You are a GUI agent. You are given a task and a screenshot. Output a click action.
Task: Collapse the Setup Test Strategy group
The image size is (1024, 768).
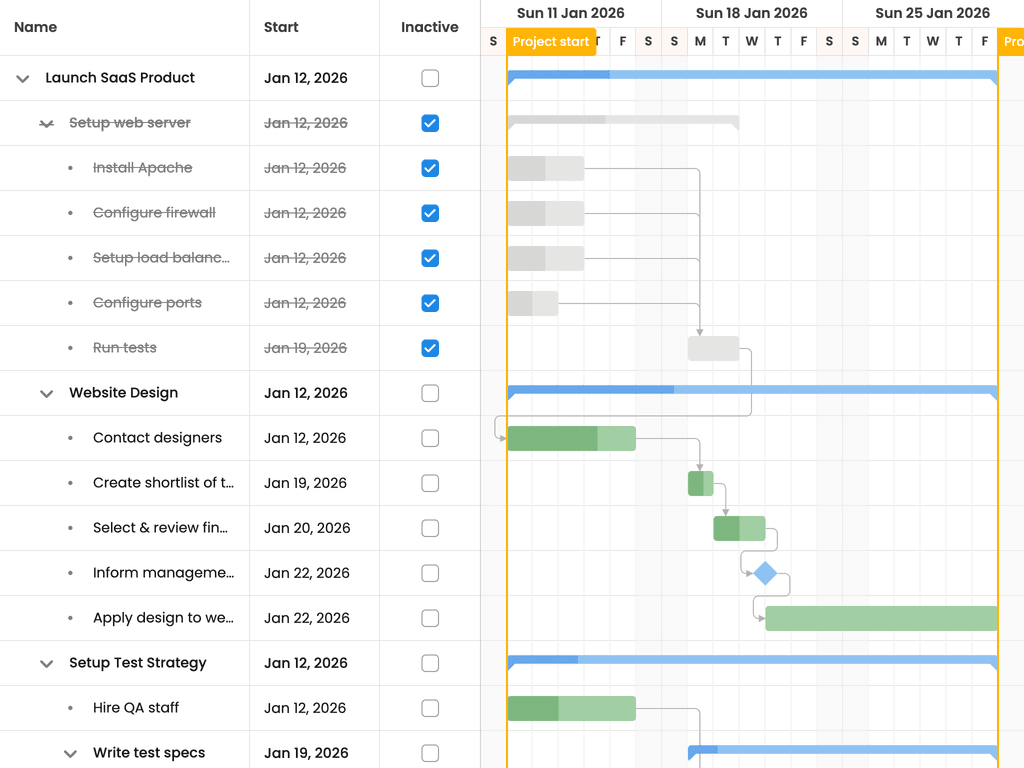[46, 664]
